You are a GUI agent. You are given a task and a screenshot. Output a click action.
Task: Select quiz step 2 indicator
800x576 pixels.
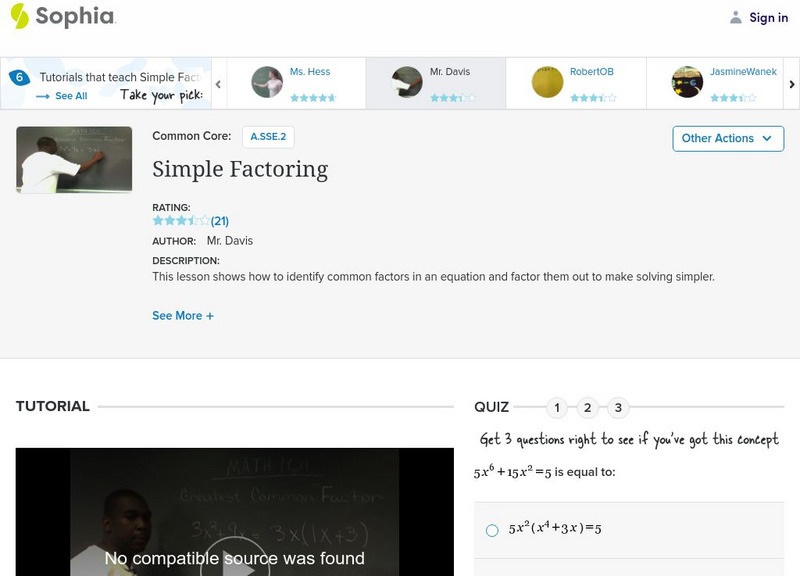[x=588, y=407]
